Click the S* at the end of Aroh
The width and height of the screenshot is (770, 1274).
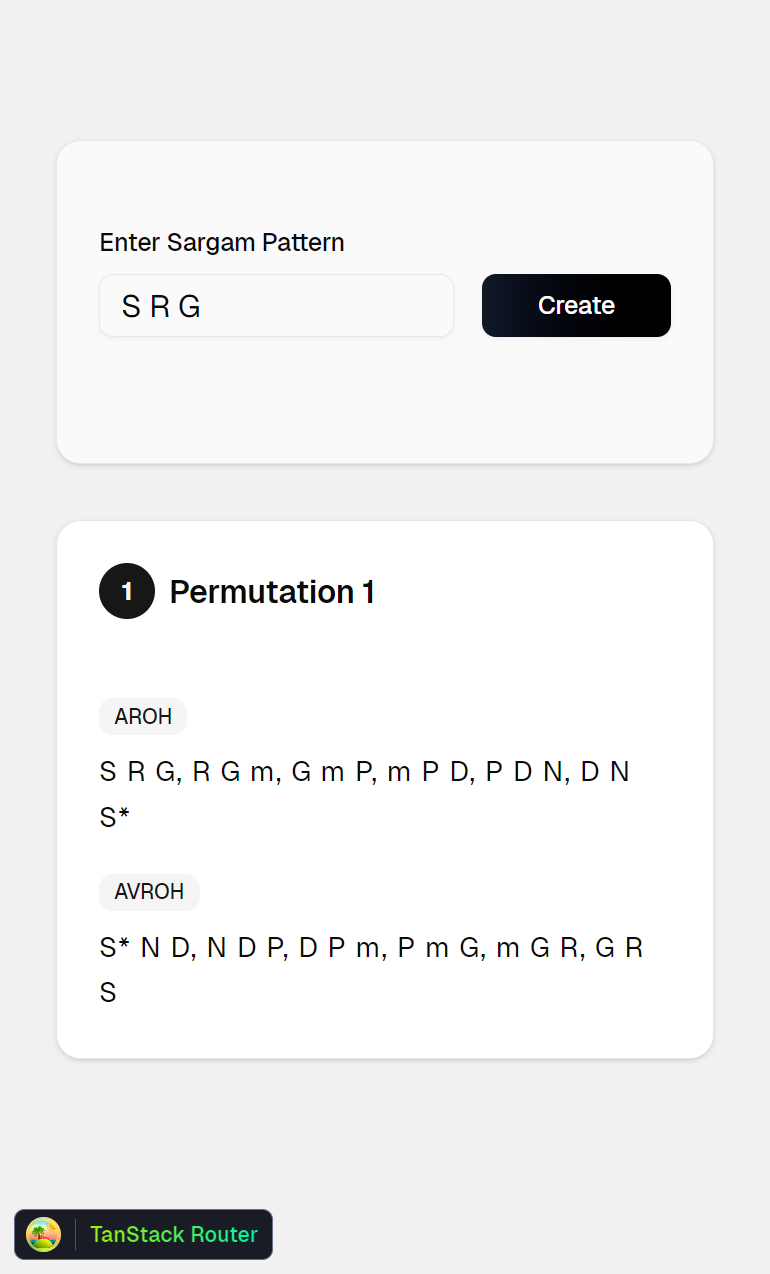(115, 818)
